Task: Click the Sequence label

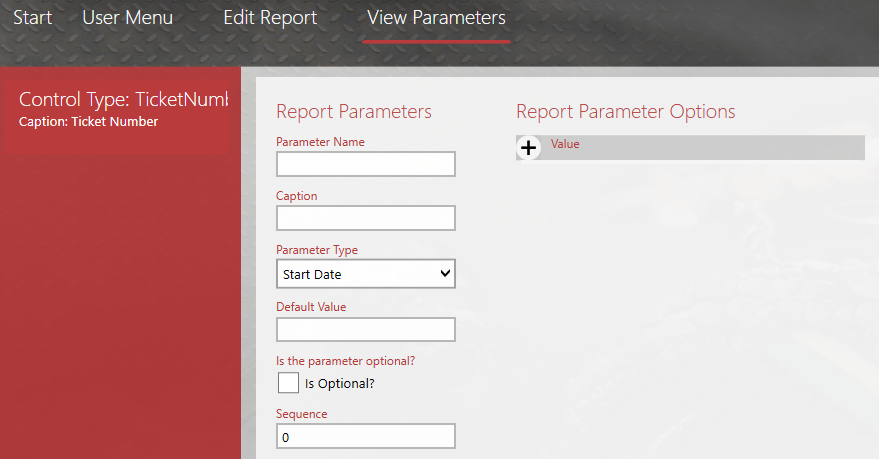Action: pyautogui.click(x=302, y=414)
